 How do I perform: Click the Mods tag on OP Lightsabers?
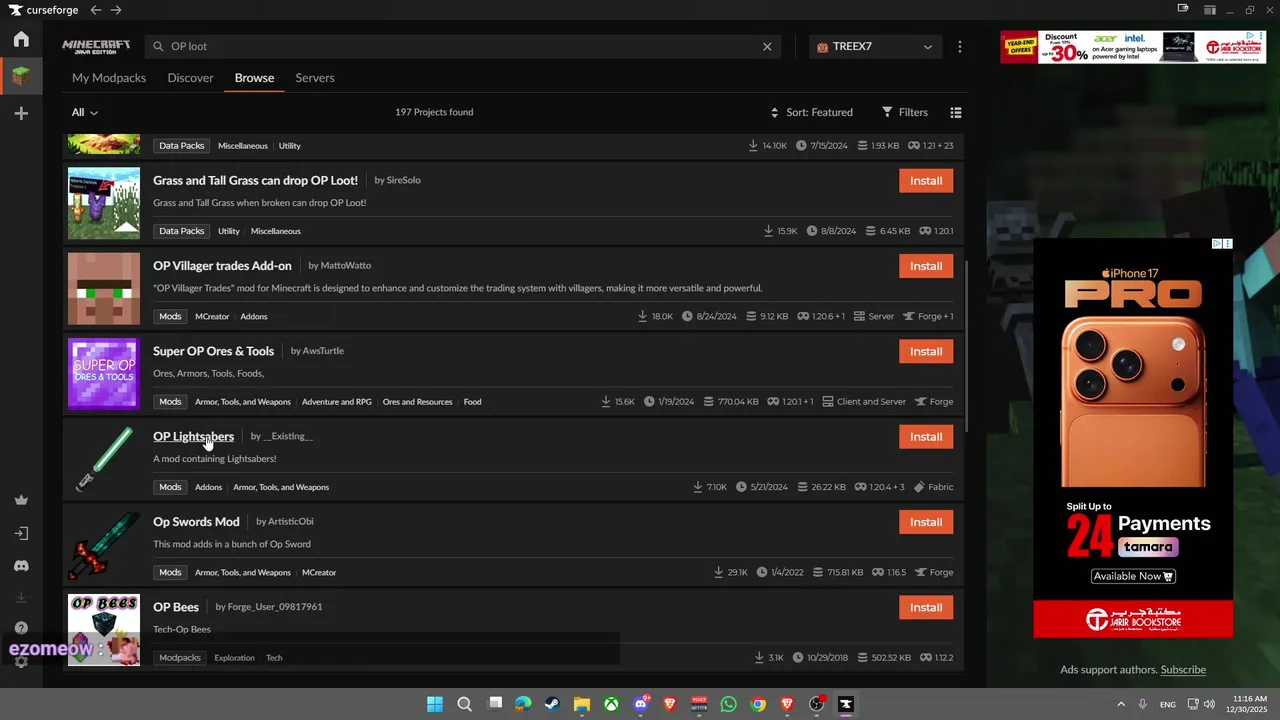(x=170, y=487)
